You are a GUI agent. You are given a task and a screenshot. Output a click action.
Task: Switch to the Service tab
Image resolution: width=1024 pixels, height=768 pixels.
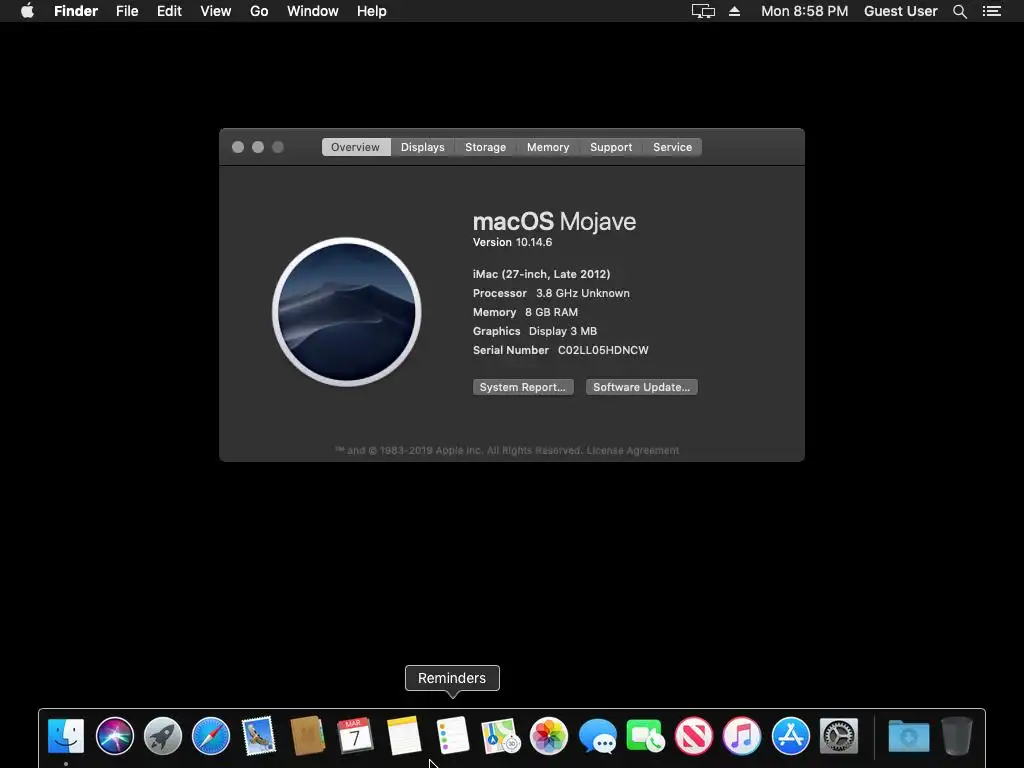(672, 147)
